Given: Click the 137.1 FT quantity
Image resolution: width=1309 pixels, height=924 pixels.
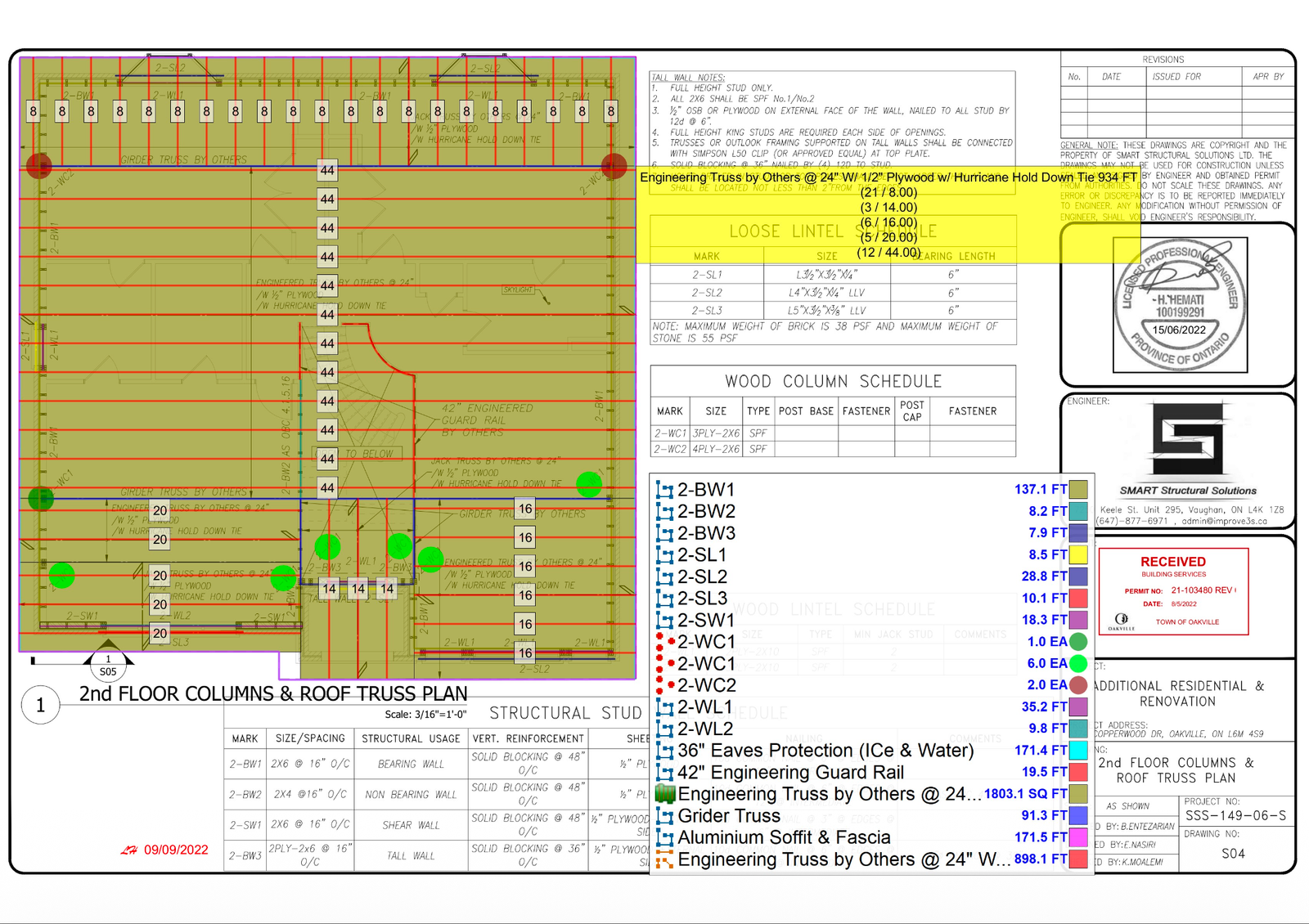Looking at the screenshot, I should click(x=1041, y=489).
